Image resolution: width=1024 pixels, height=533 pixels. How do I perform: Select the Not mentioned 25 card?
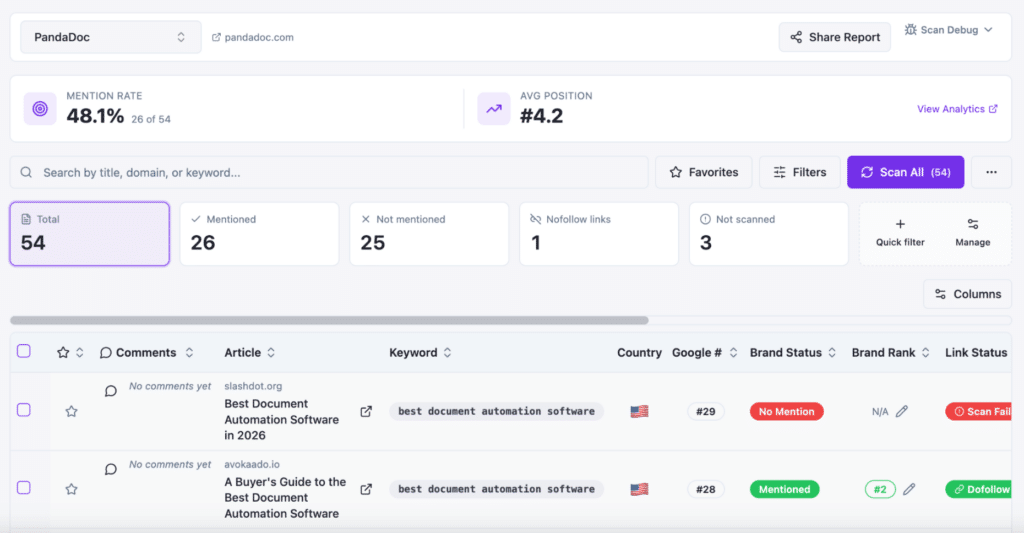(429, 234)
